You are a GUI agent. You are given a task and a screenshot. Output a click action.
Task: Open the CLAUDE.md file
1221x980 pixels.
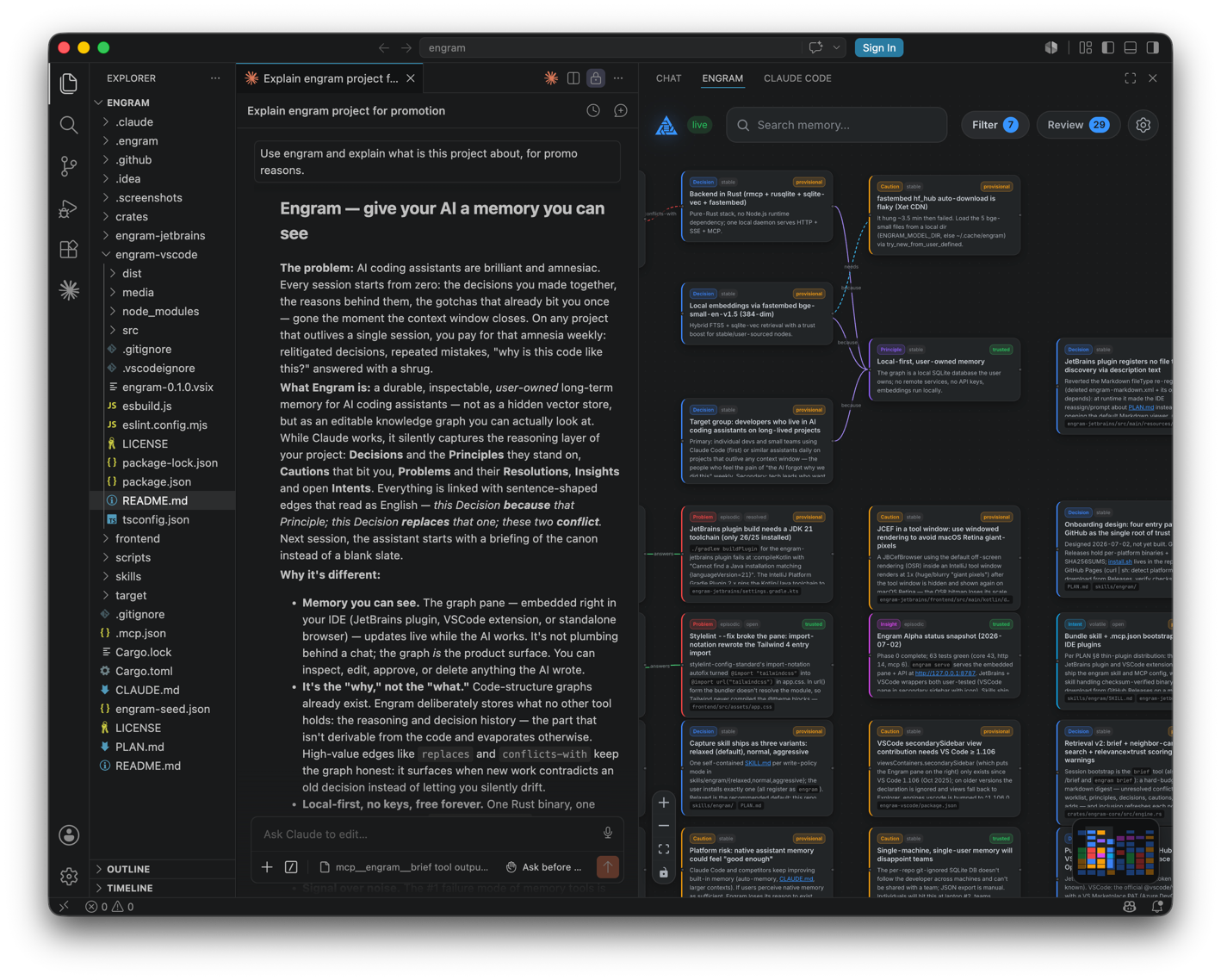(163, 691)
